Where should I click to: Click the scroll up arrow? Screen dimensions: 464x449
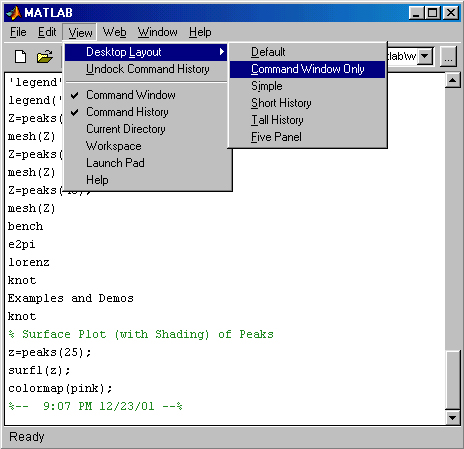click(453, 80)
